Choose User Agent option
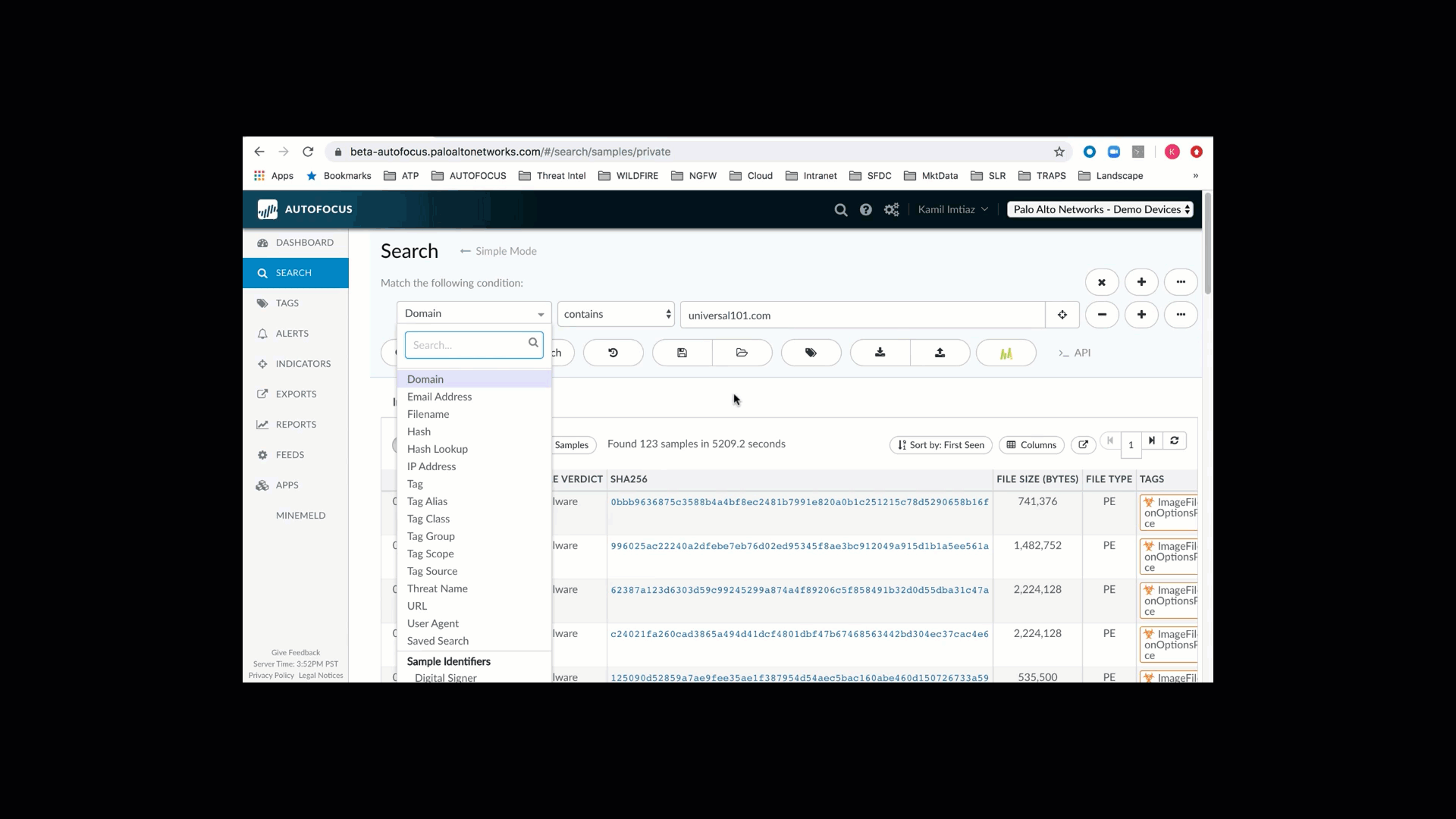Image resolution: width=1456 pixels, height=819 pixels. pyautogui.click(x=474, y=623)
